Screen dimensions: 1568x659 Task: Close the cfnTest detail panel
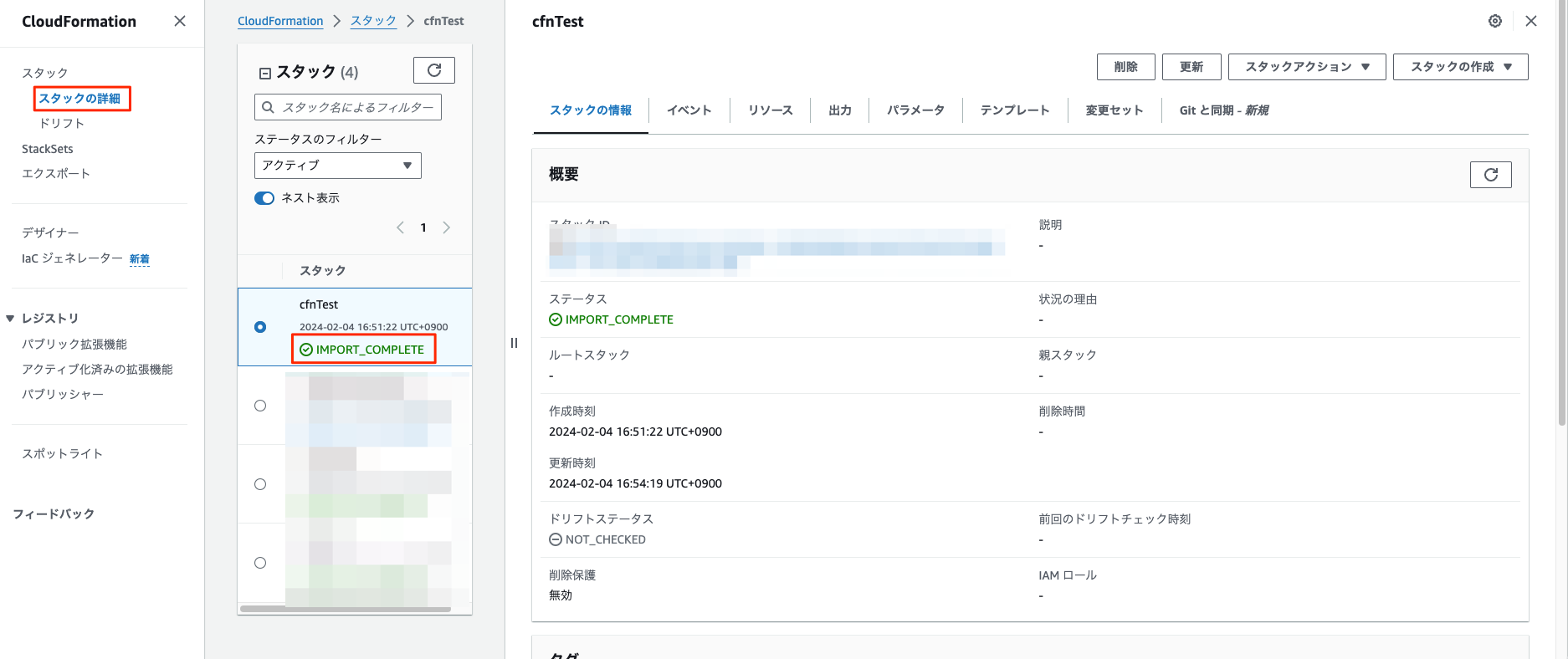1531,21
